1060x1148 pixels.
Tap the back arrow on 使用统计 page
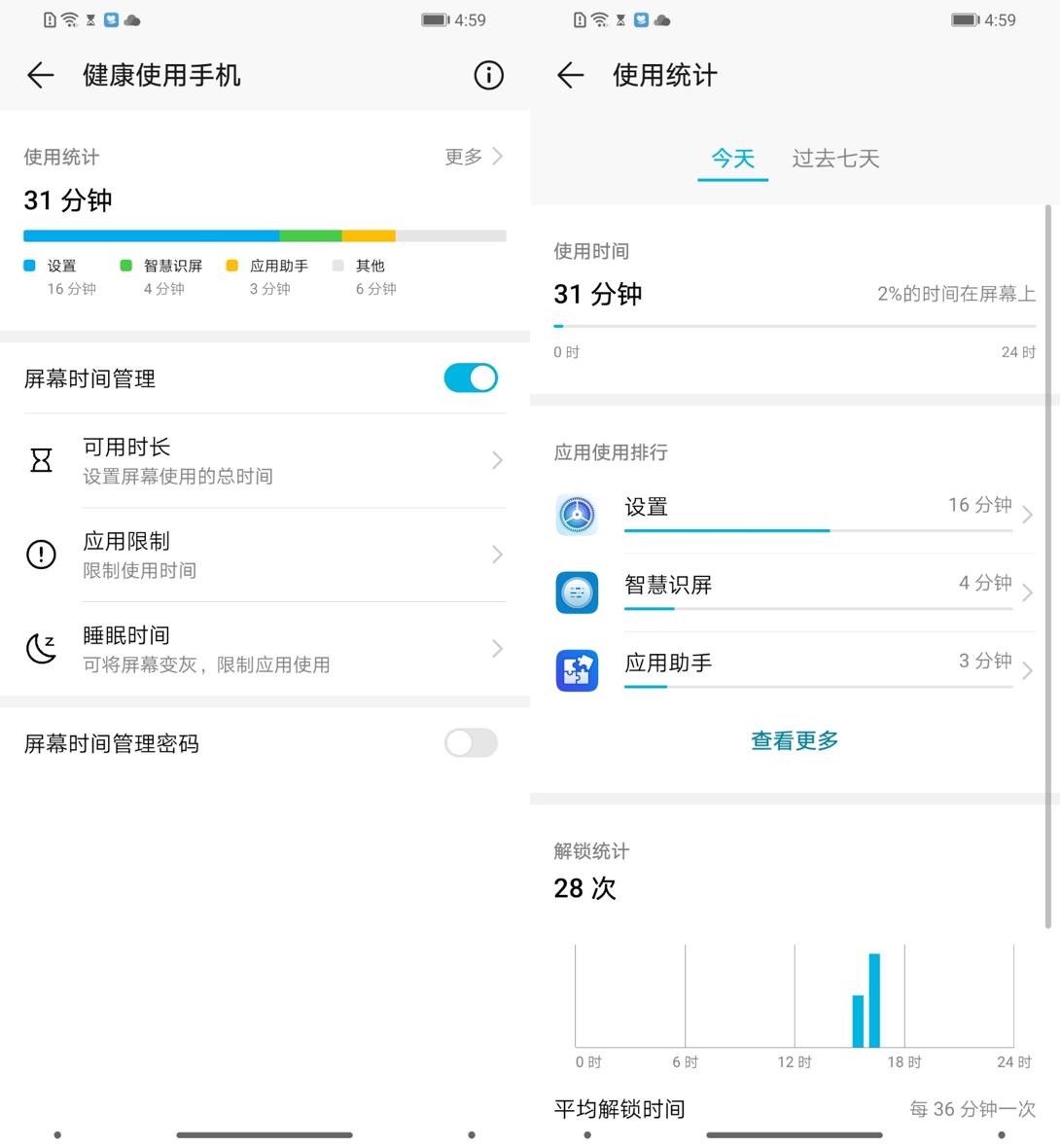pyautogui.click(x=569, y=75)
